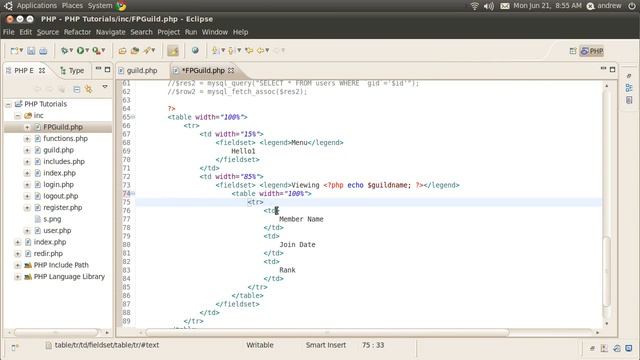Expand the functions.php tree node
Screen dimensions: 640x360
click(27, 139)
